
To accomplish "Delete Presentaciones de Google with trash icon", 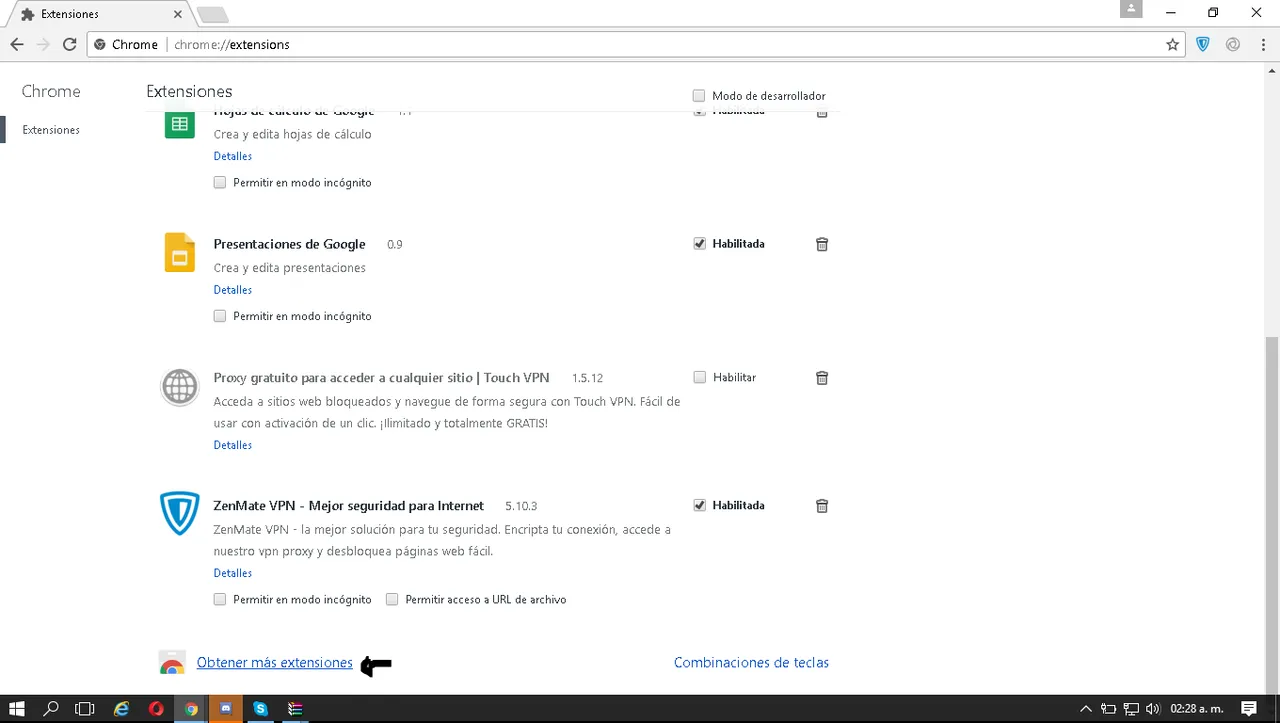I will [822, 244].
